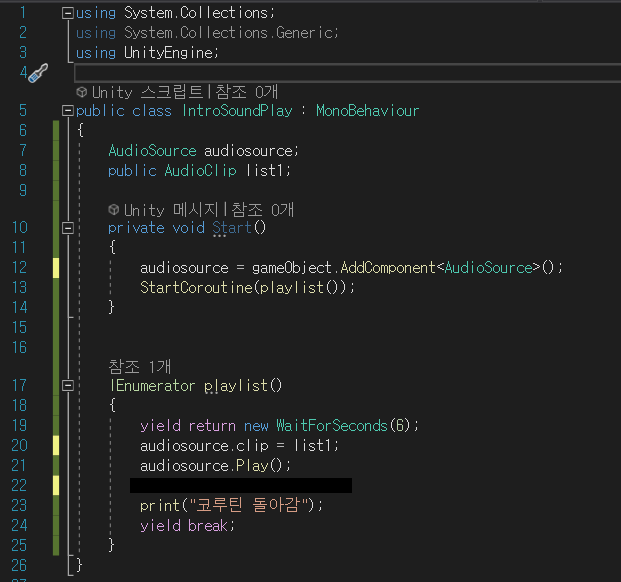
Task: Click the StartCoroutine method call
Action: click(196, 287)
